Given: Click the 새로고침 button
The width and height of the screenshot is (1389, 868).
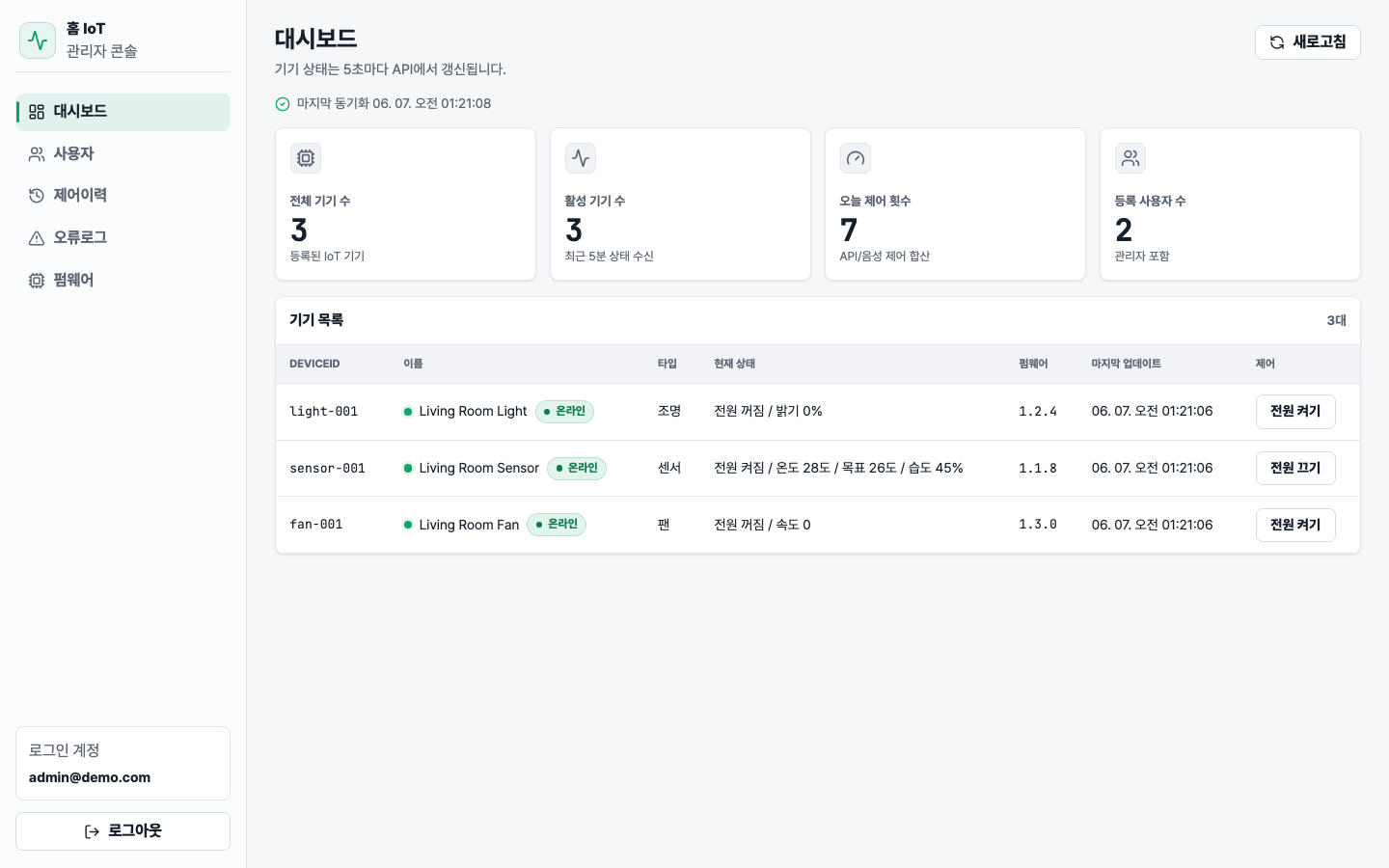Looking at the screenshot, I should [1308, 42].
